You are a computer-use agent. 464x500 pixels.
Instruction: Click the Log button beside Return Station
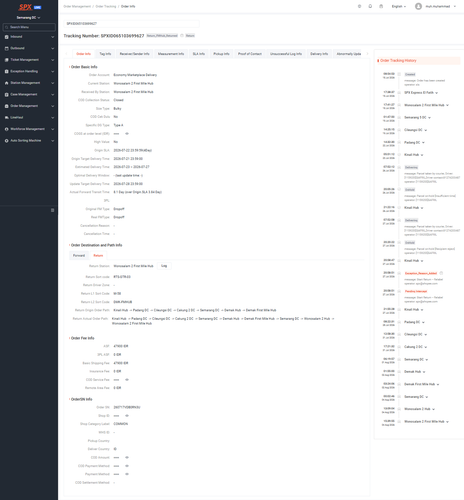(x=164, y=266)
